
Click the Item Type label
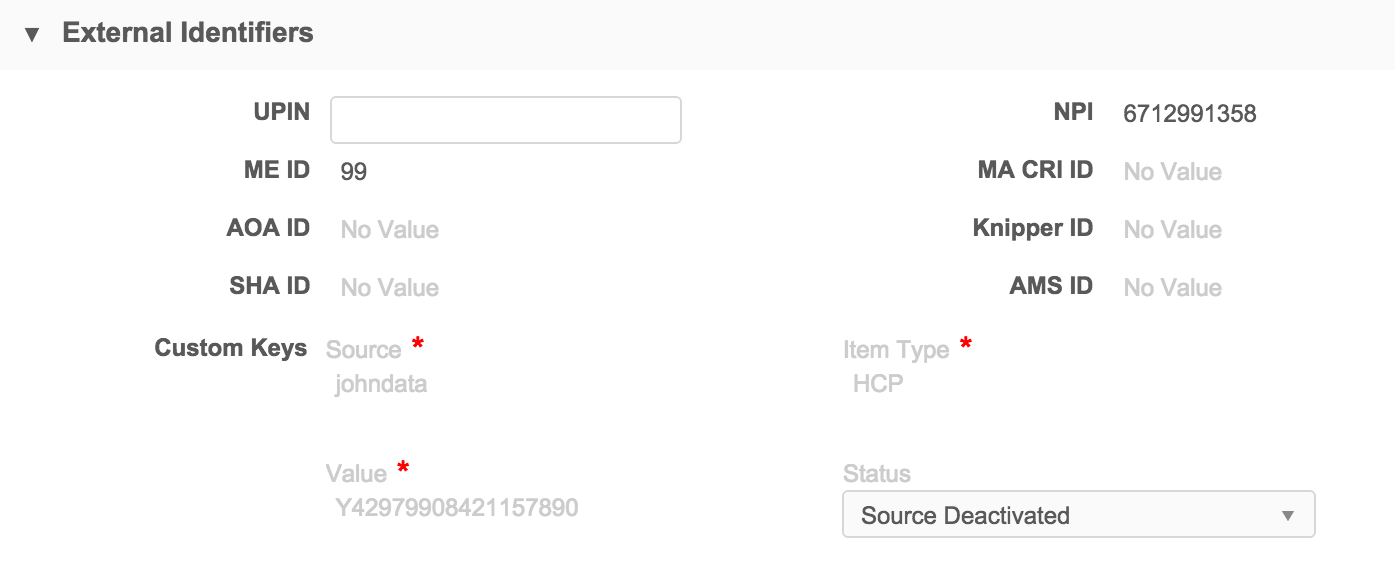tap(896, 350)
